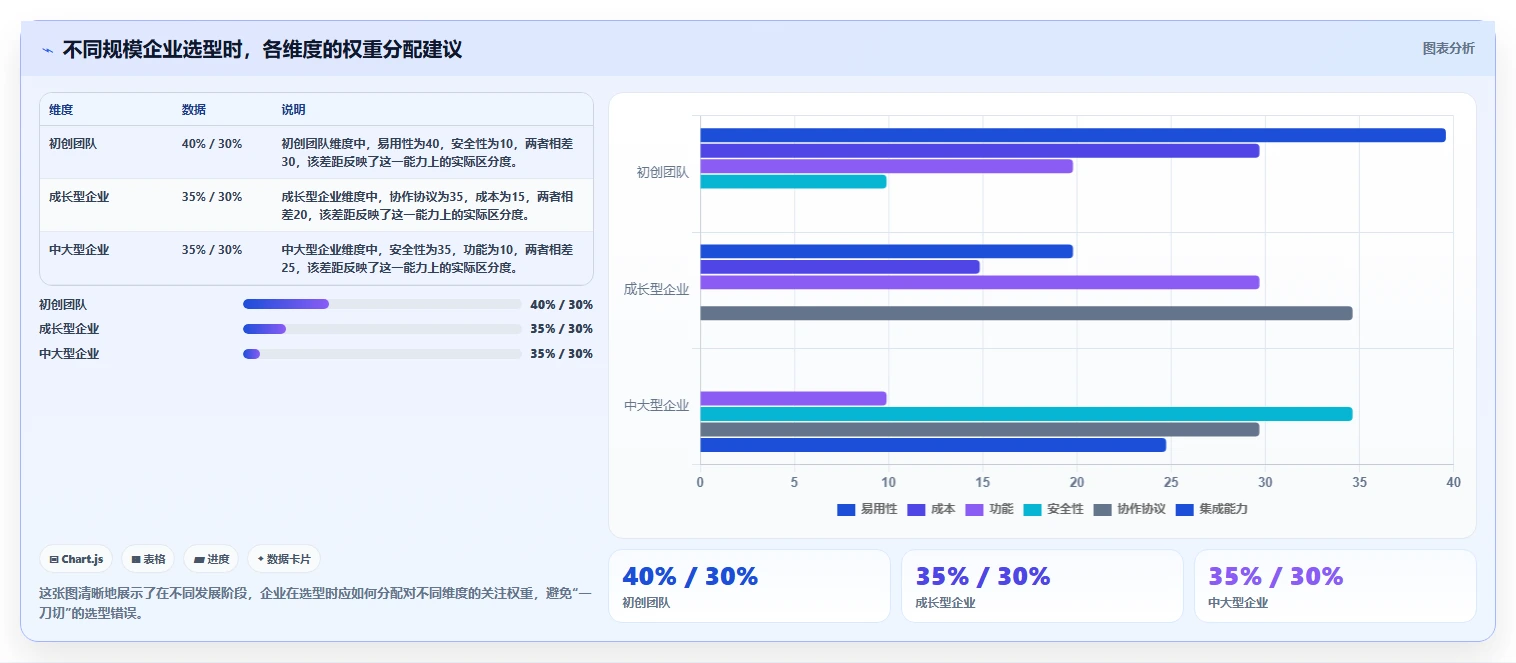The height and width of the screenshot is (663, 1516).
Task: Toggle the 协作协议 legend item
Action: pos(1129,509)
